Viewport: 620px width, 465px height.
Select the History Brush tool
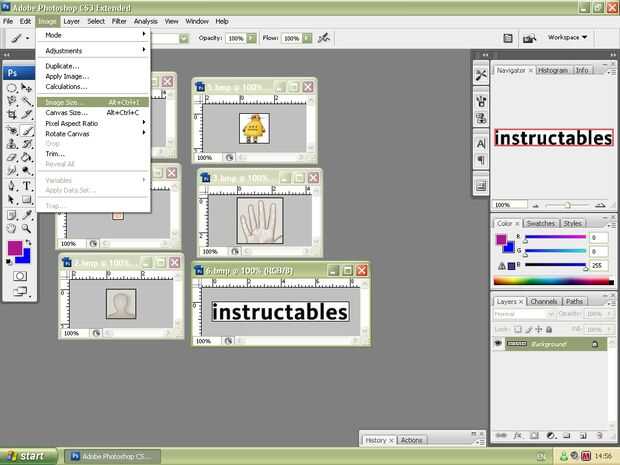click(x=26, y=144)
